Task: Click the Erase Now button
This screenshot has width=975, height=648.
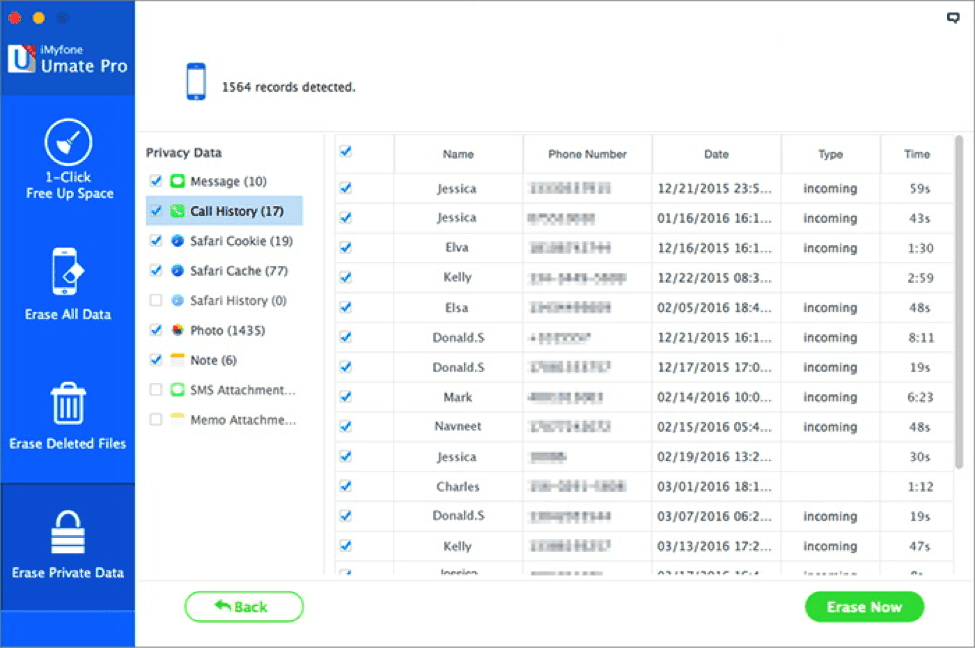Action: click(x=864, y=607)
